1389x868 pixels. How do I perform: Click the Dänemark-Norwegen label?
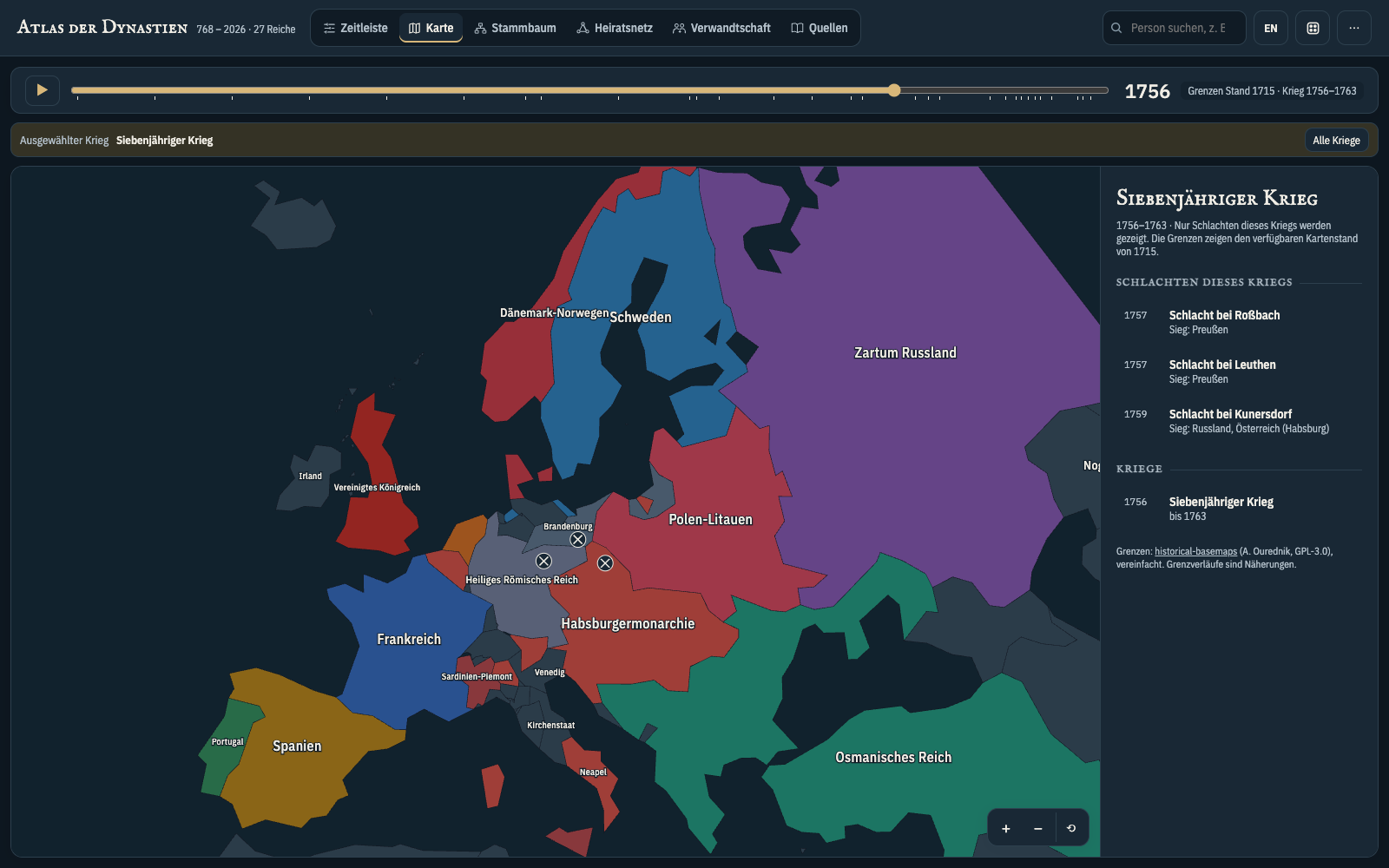(x=554, y=312)
